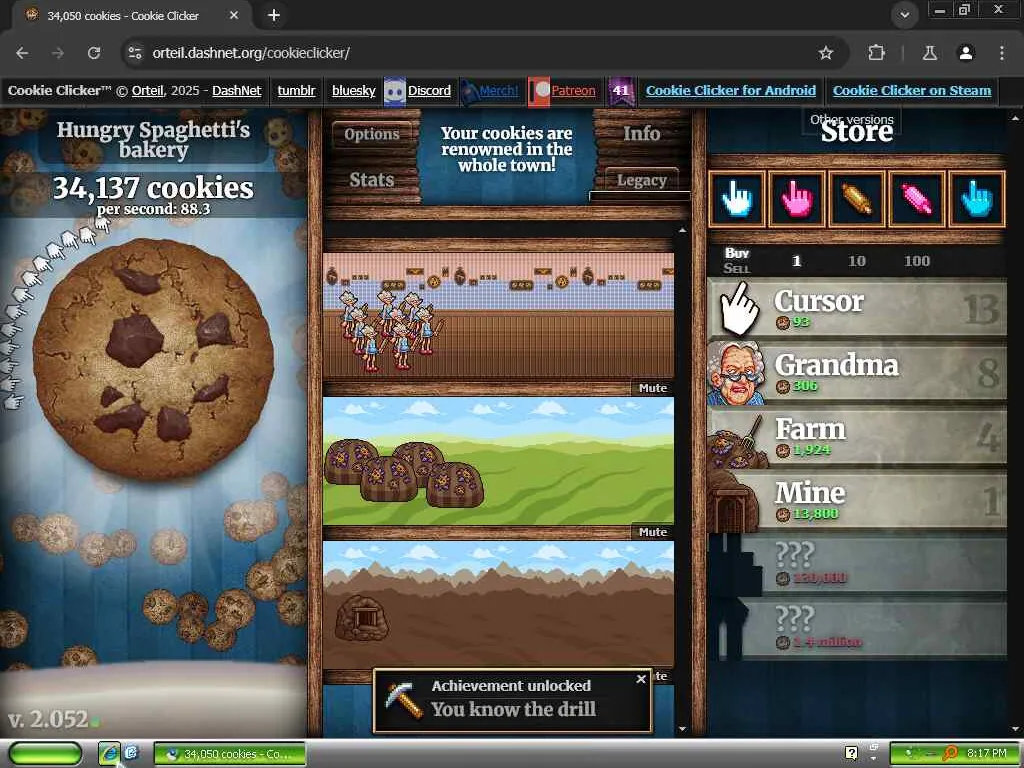Set bulk purchase amount to 10

856,261
